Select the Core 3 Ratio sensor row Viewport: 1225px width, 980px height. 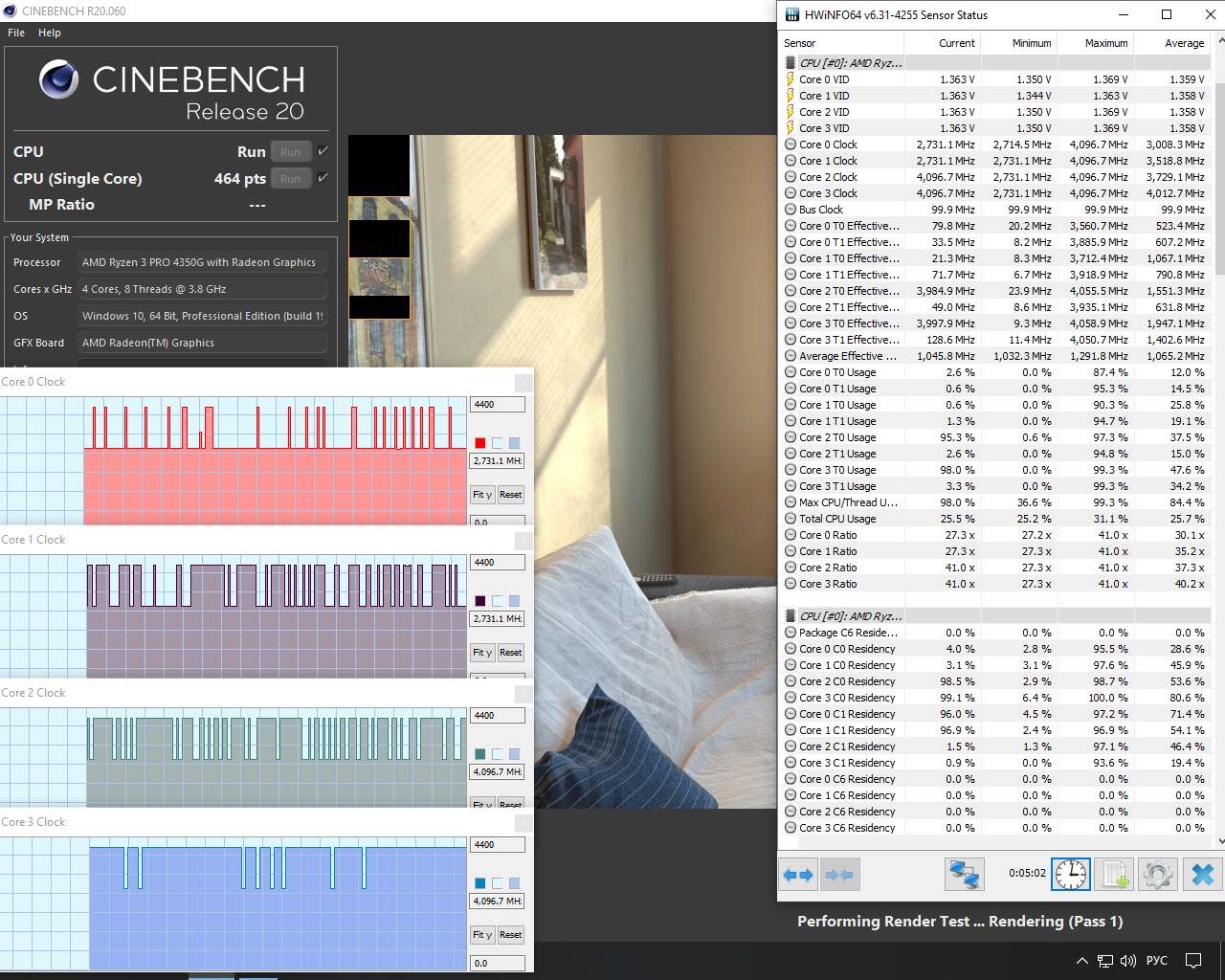tap(995, 584)
